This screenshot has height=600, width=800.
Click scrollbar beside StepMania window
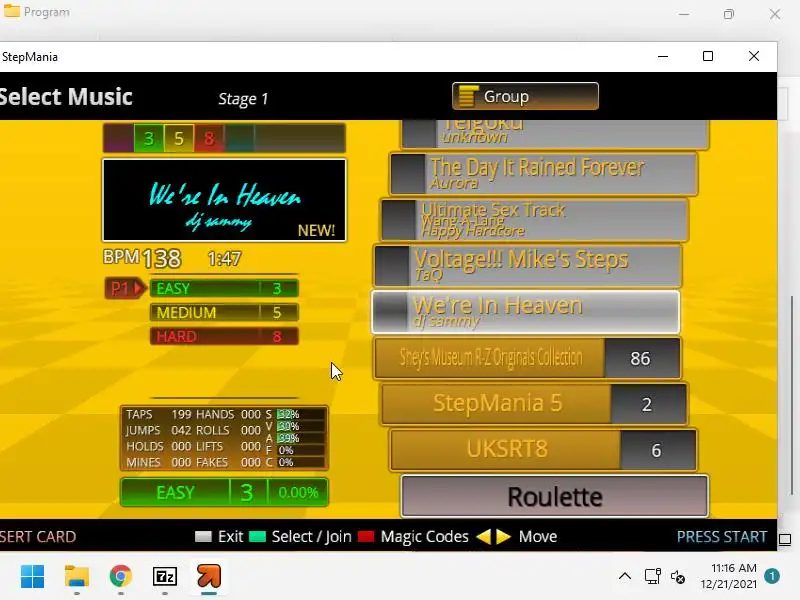pyautogui.click(x=792, y=395)
